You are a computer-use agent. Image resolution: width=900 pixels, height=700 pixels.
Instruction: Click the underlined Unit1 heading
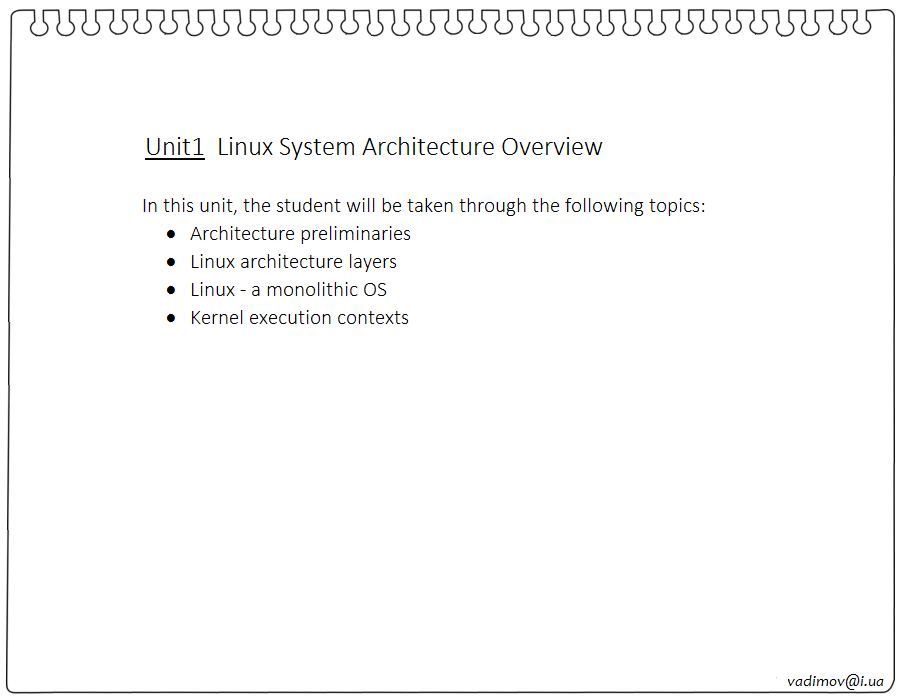(x=175, y=147)
